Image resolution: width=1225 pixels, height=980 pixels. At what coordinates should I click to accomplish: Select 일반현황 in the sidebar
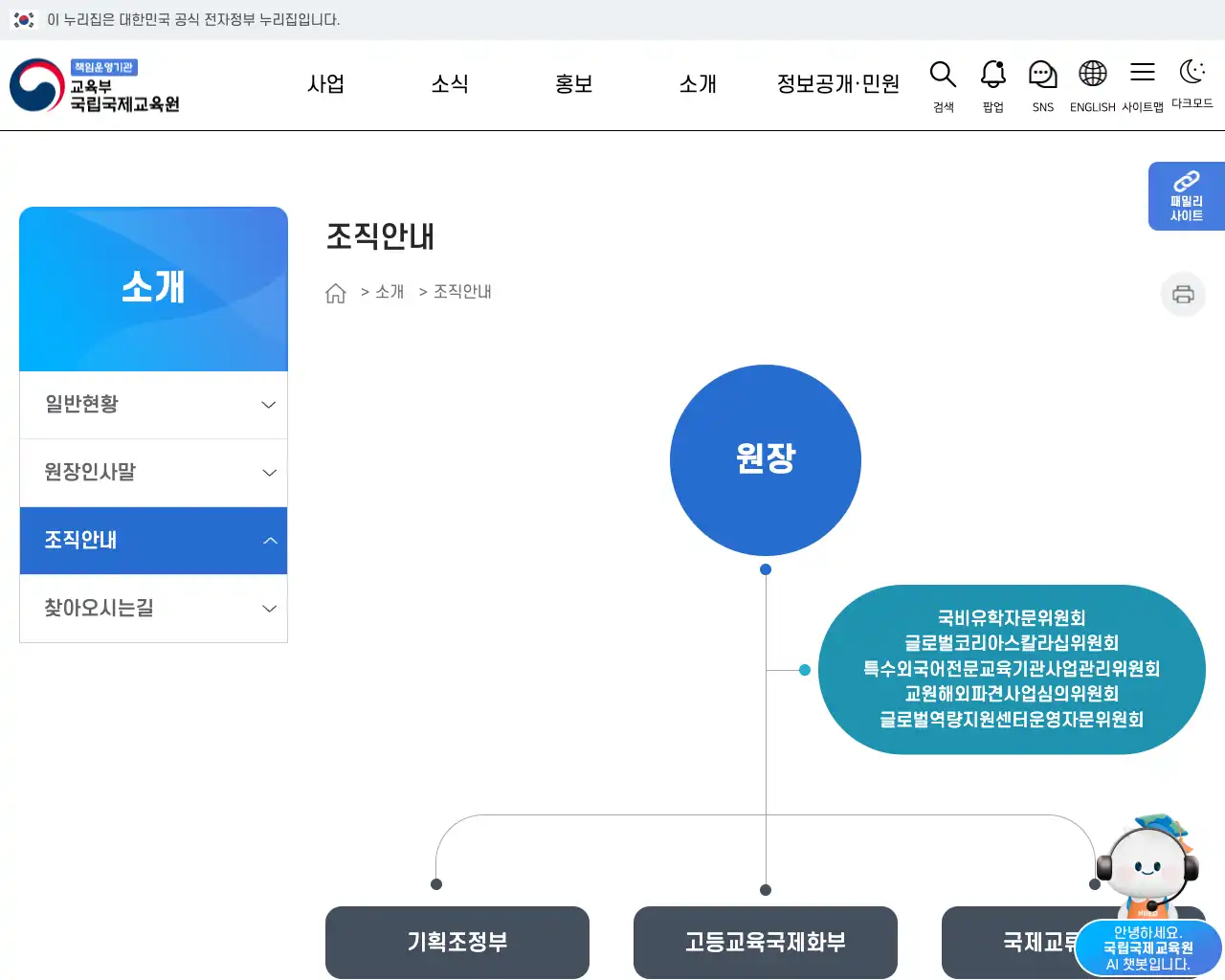[x=153, y=405]
